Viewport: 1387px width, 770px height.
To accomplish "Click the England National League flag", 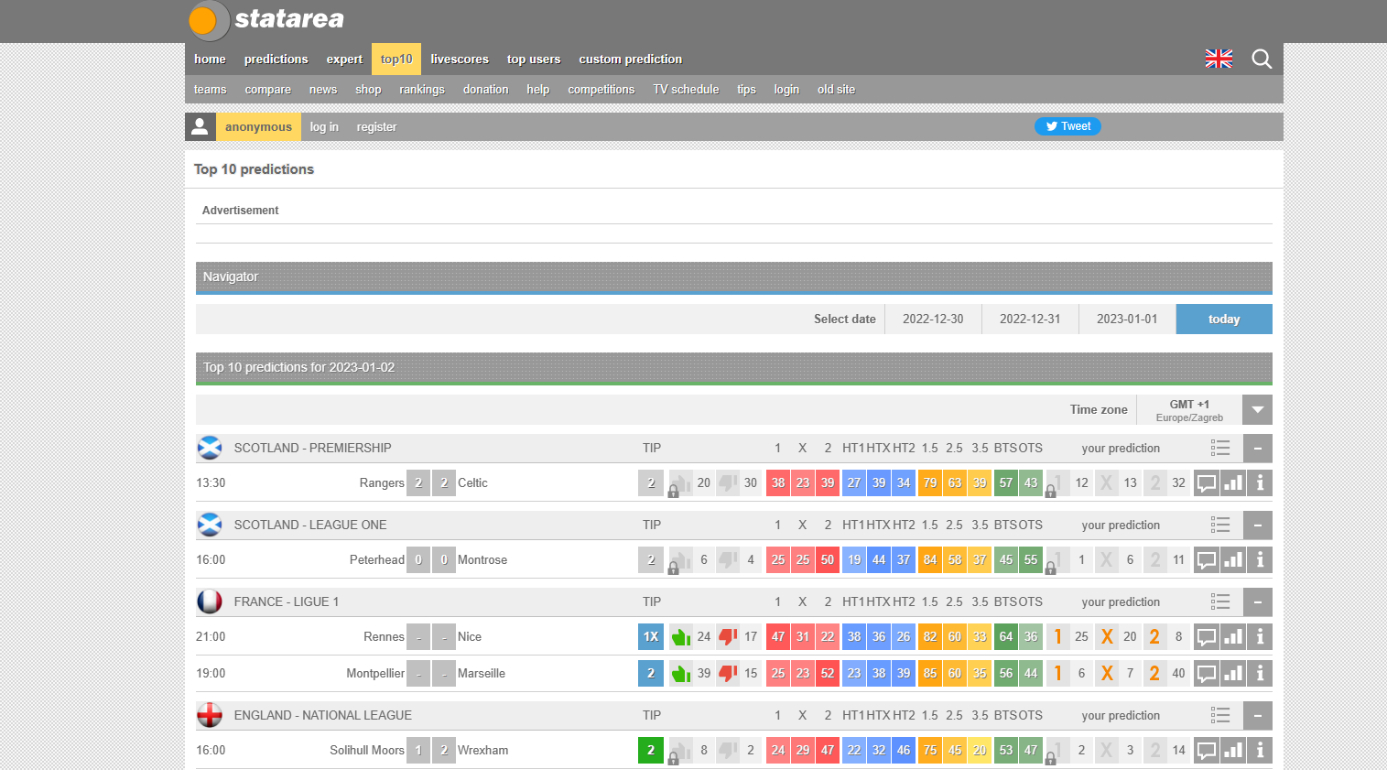I will coord(210,715).
